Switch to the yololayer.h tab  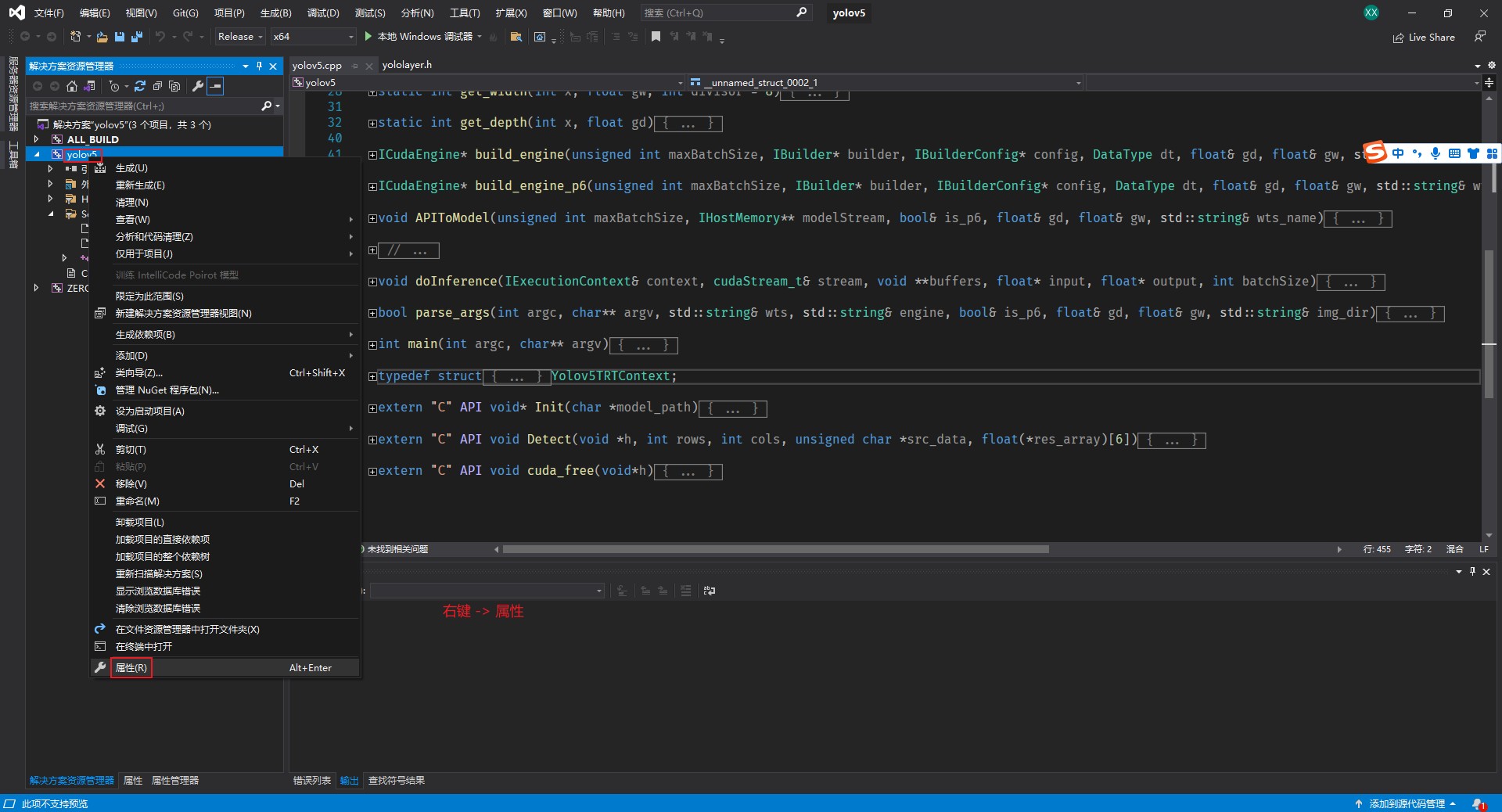[407, 65]
